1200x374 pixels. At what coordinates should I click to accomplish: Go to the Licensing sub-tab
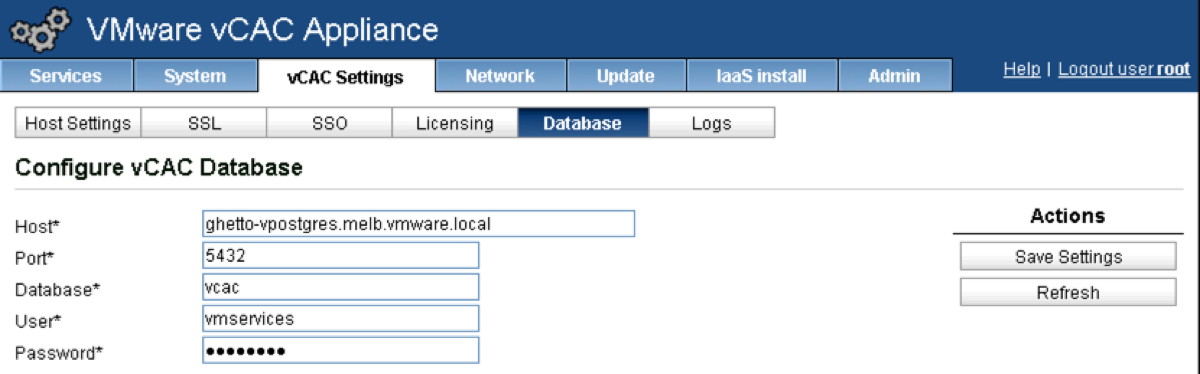[454, 124]
